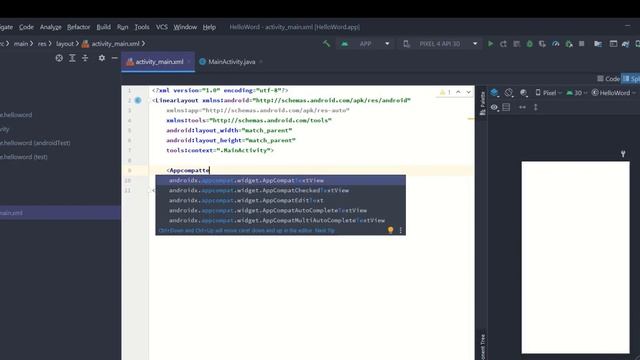The height and width of the screenshot is (360, 640).
Task: Open the Pixel device preview dropdown
Action: (548, 93)
